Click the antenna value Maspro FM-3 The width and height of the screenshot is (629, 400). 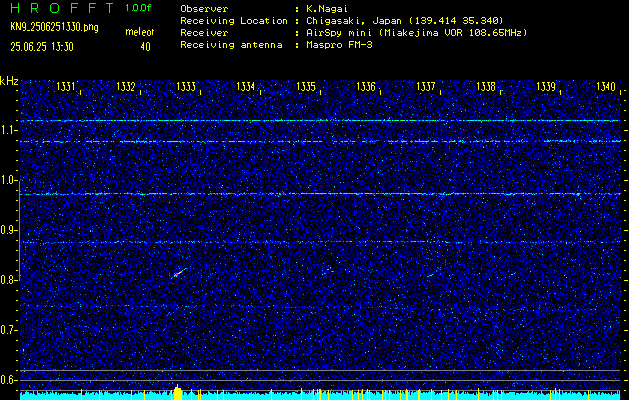[339, 45]
